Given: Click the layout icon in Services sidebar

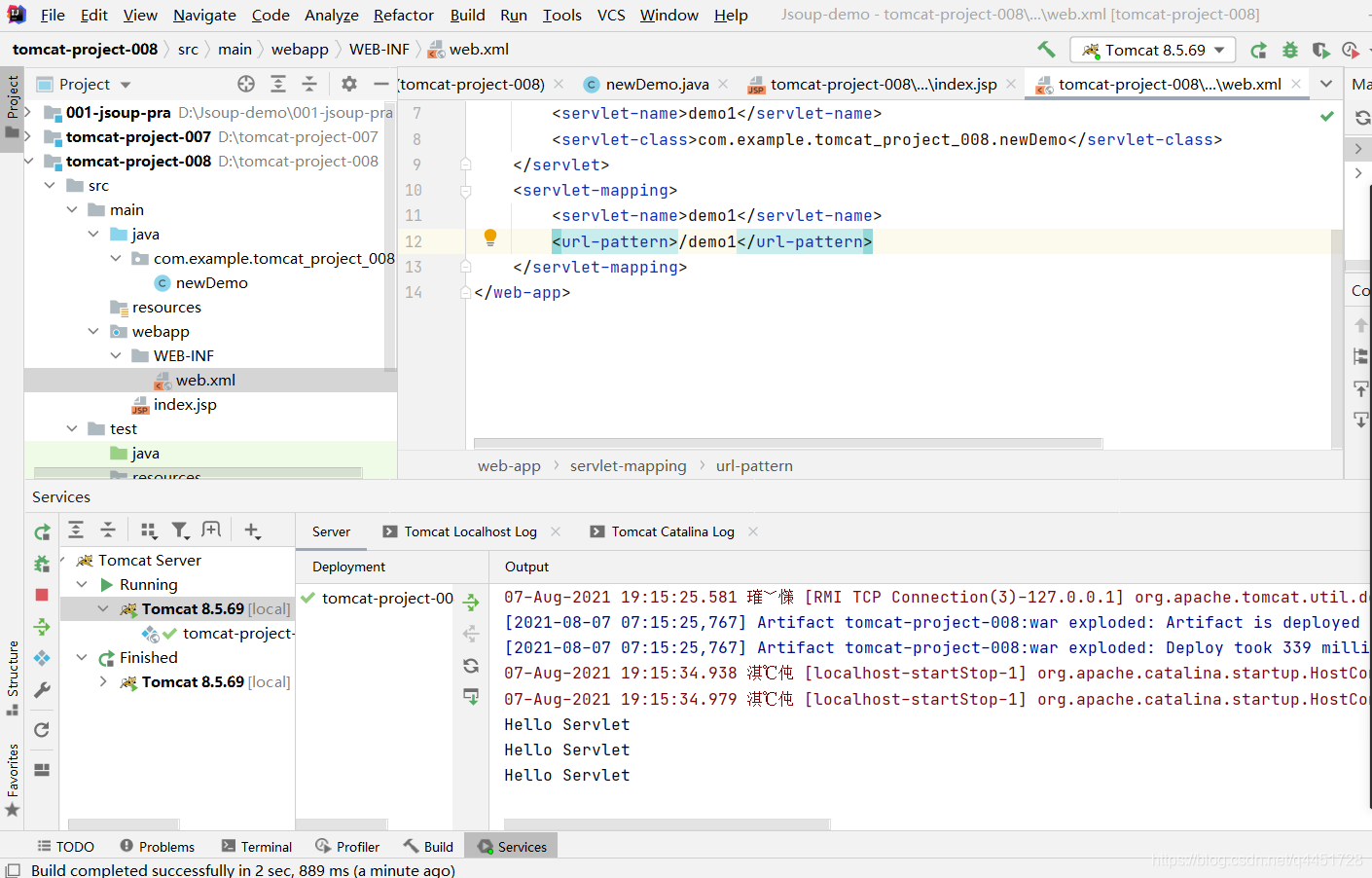Looking at the screenshot, I should 42,770.
